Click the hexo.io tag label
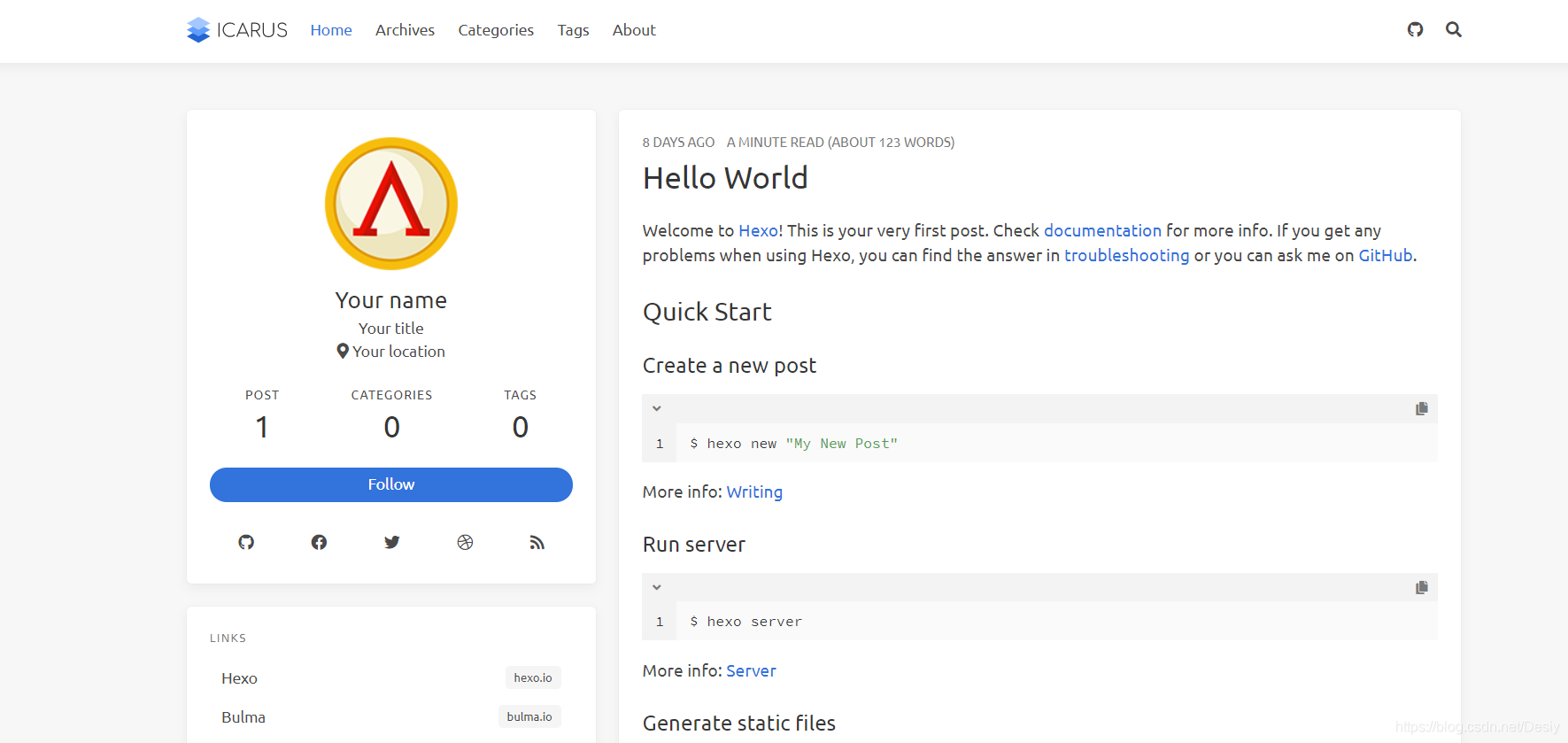 click(533, 677)
